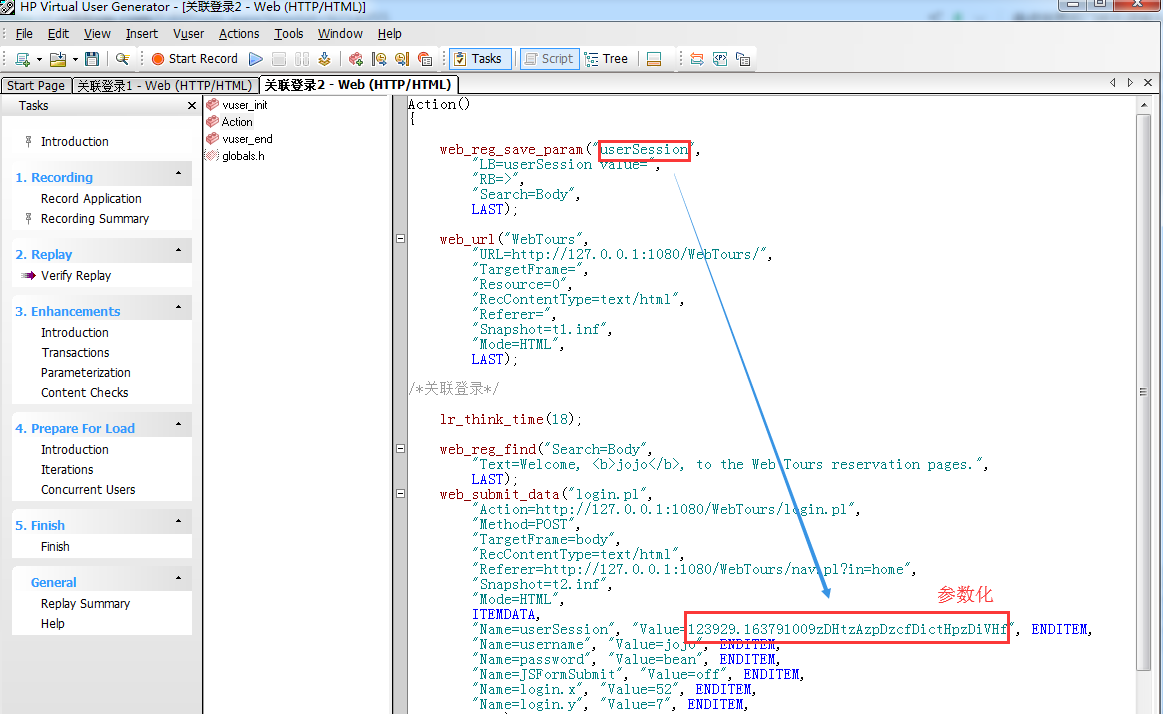Open the Window menu

[x=340, y=33]
